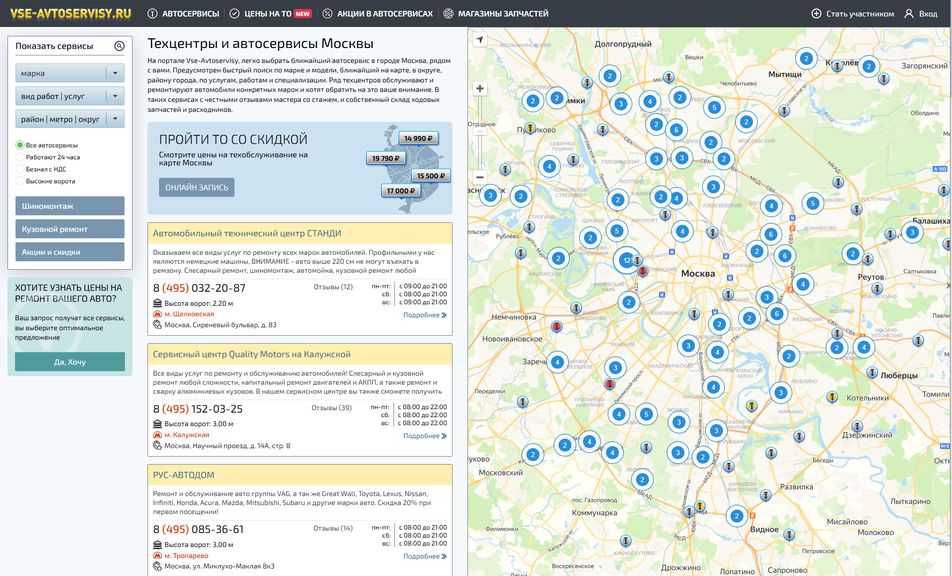The width and height of the screenshot is (952, 576).
Task: Click phone number 8 (495) 152-03-25
Action: pos(198,409)
